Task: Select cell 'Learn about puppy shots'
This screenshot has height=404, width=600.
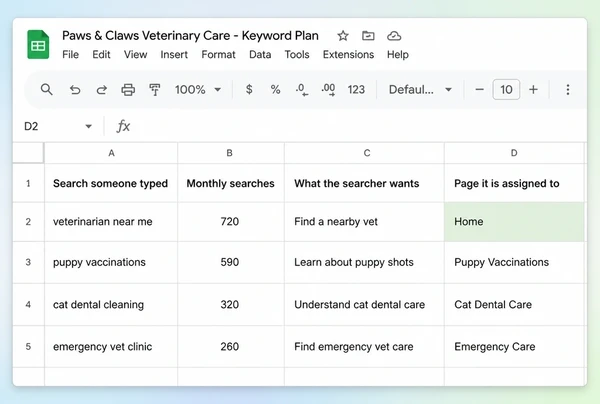Action: tap(364, 262)
